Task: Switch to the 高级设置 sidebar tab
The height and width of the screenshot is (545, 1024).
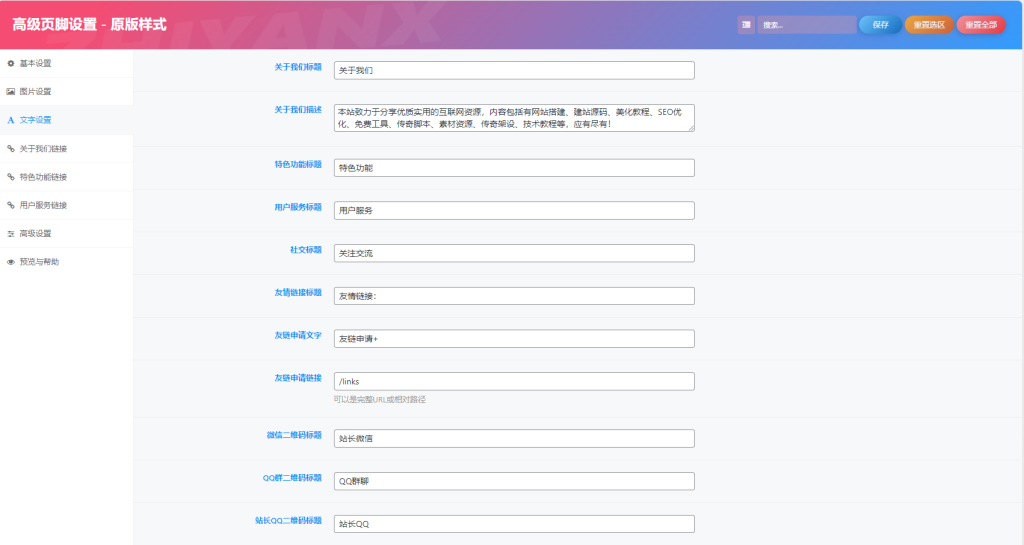Action: pyautogui.click(x=66, y=233)
